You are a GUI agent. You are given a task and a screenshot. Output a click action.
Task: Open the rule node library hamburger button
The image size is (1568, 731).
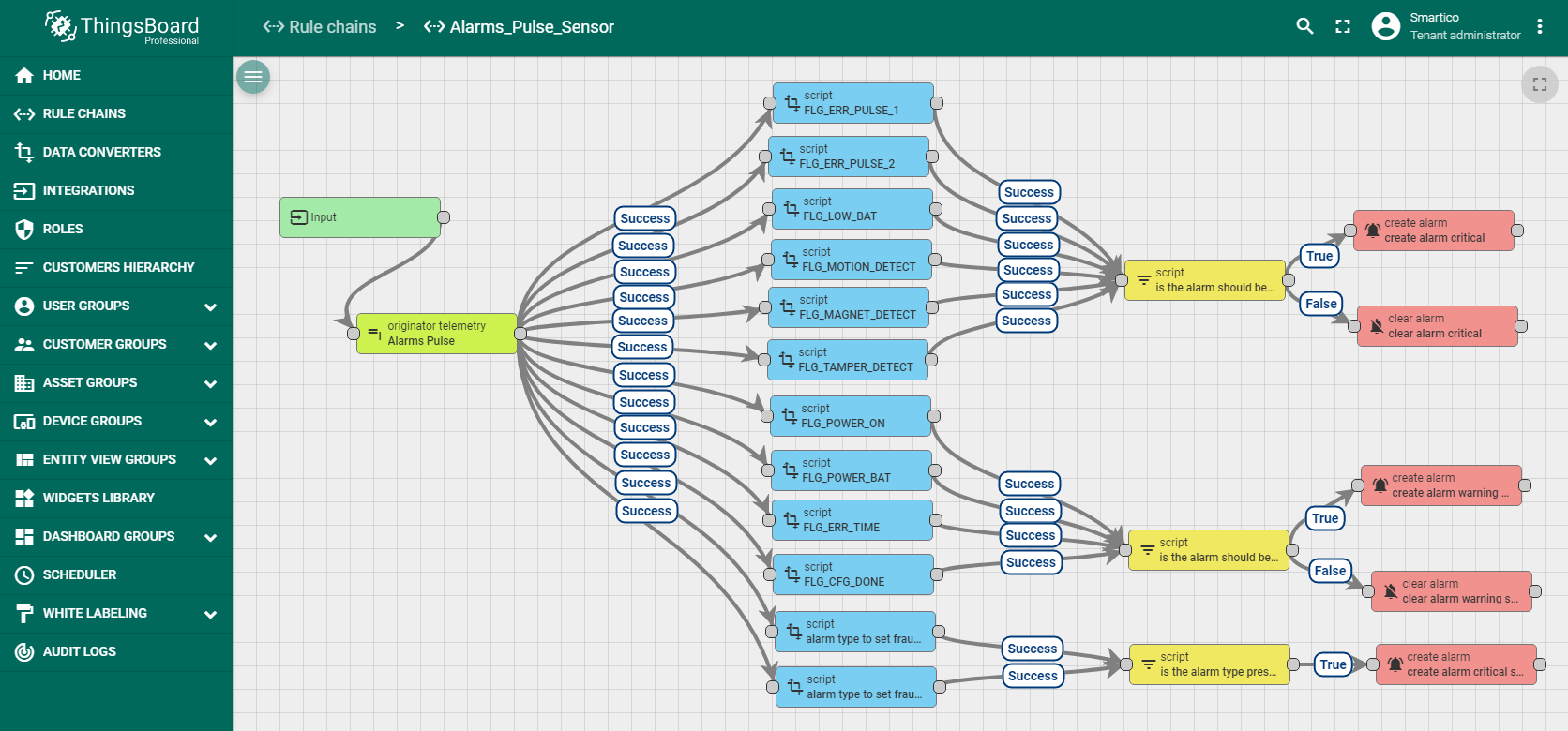(253, 77)
